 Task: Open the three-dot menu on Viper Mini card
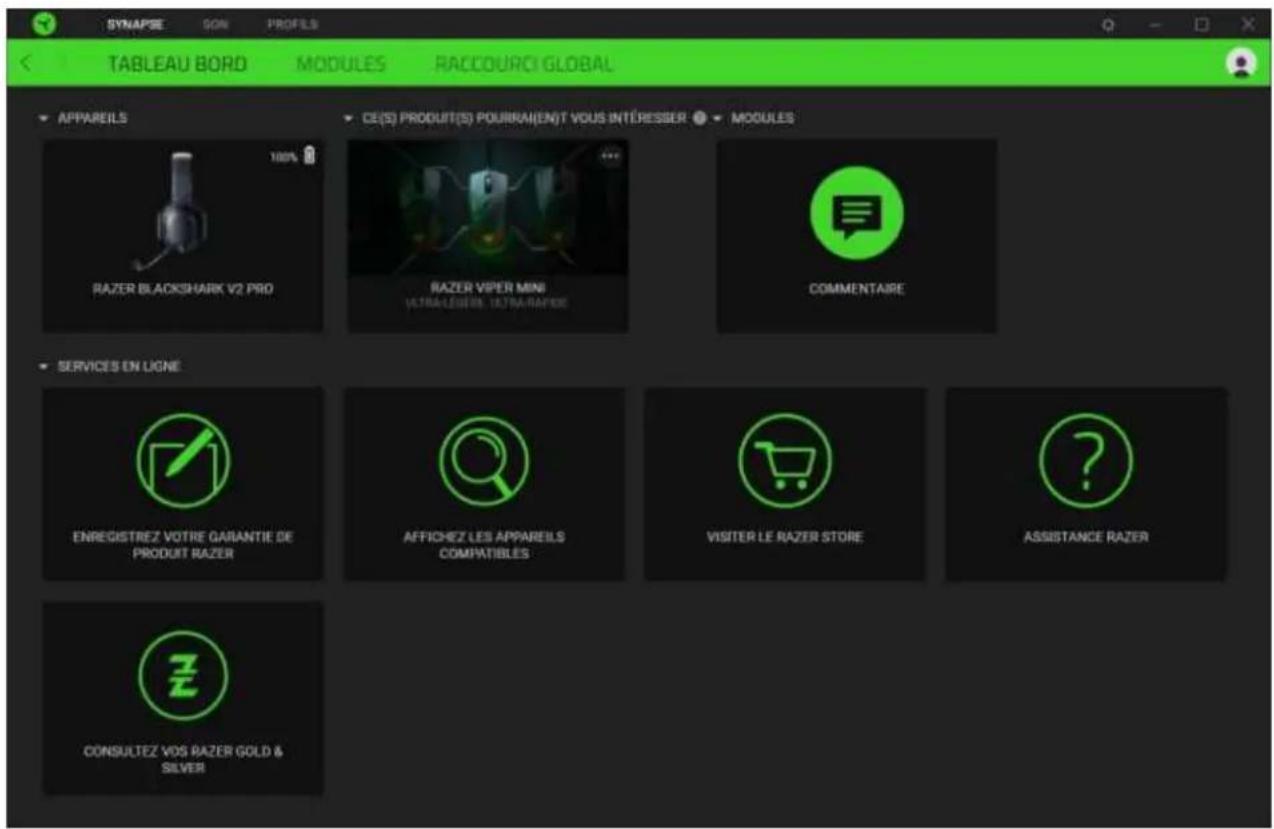609,156
